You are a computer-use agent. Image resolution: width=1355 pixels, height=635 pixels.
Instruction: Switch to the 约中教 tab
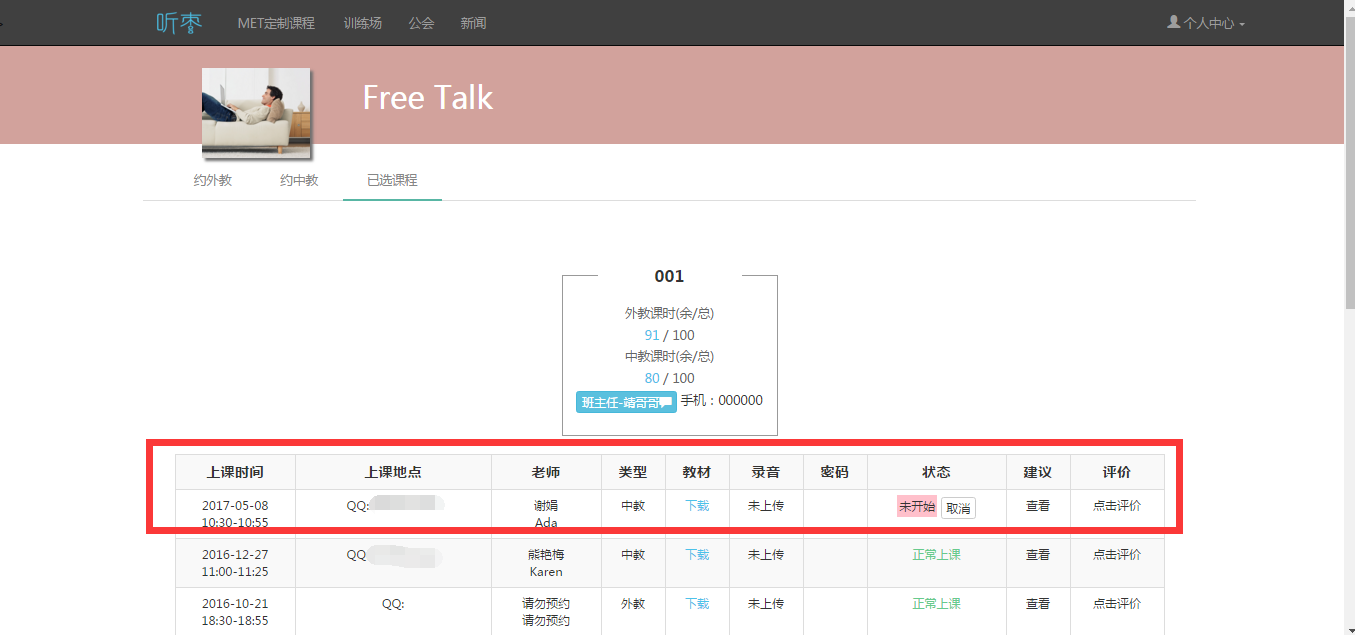(x=299, y=181)
